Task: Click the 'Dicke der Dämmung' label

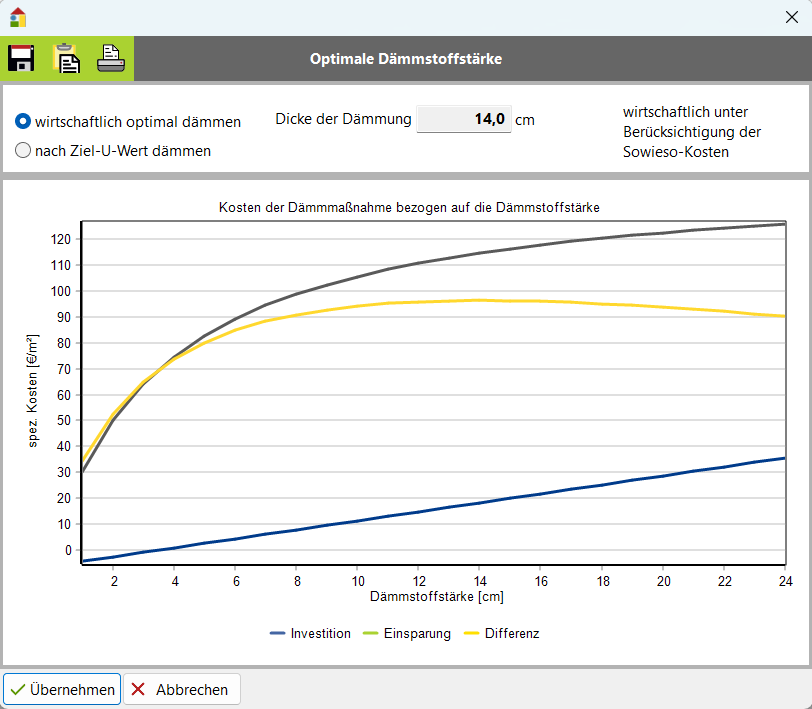Action: pyautogui.click(x=343, y=119)
